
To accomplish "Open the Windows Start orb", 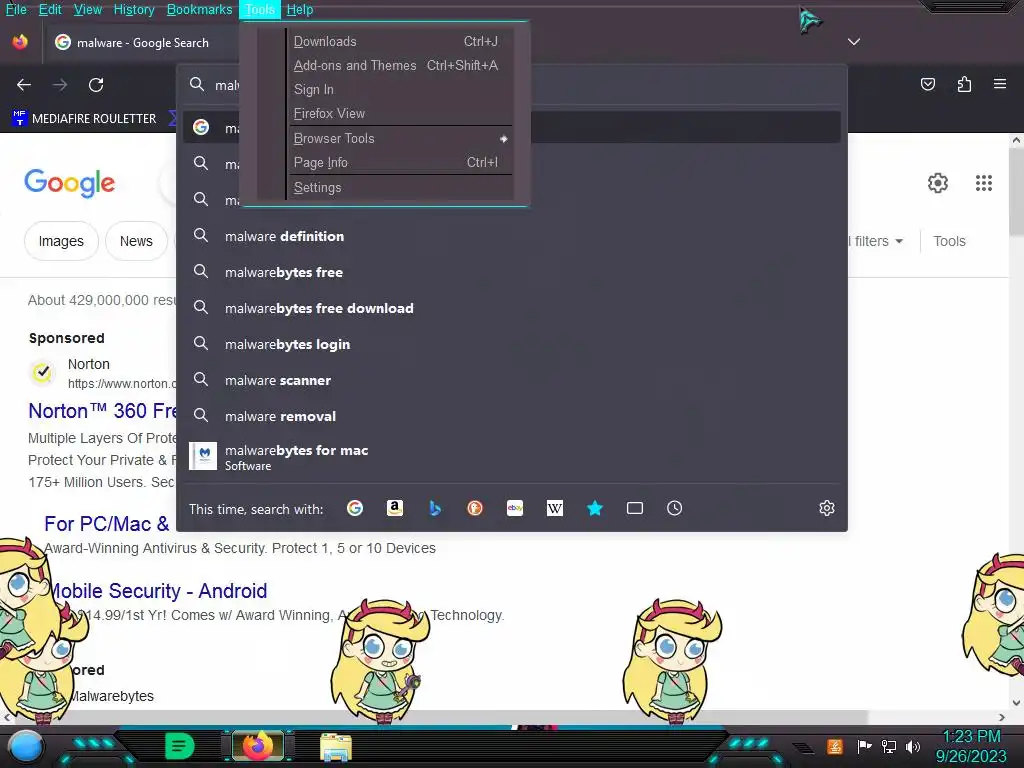I will click(25, 746).
